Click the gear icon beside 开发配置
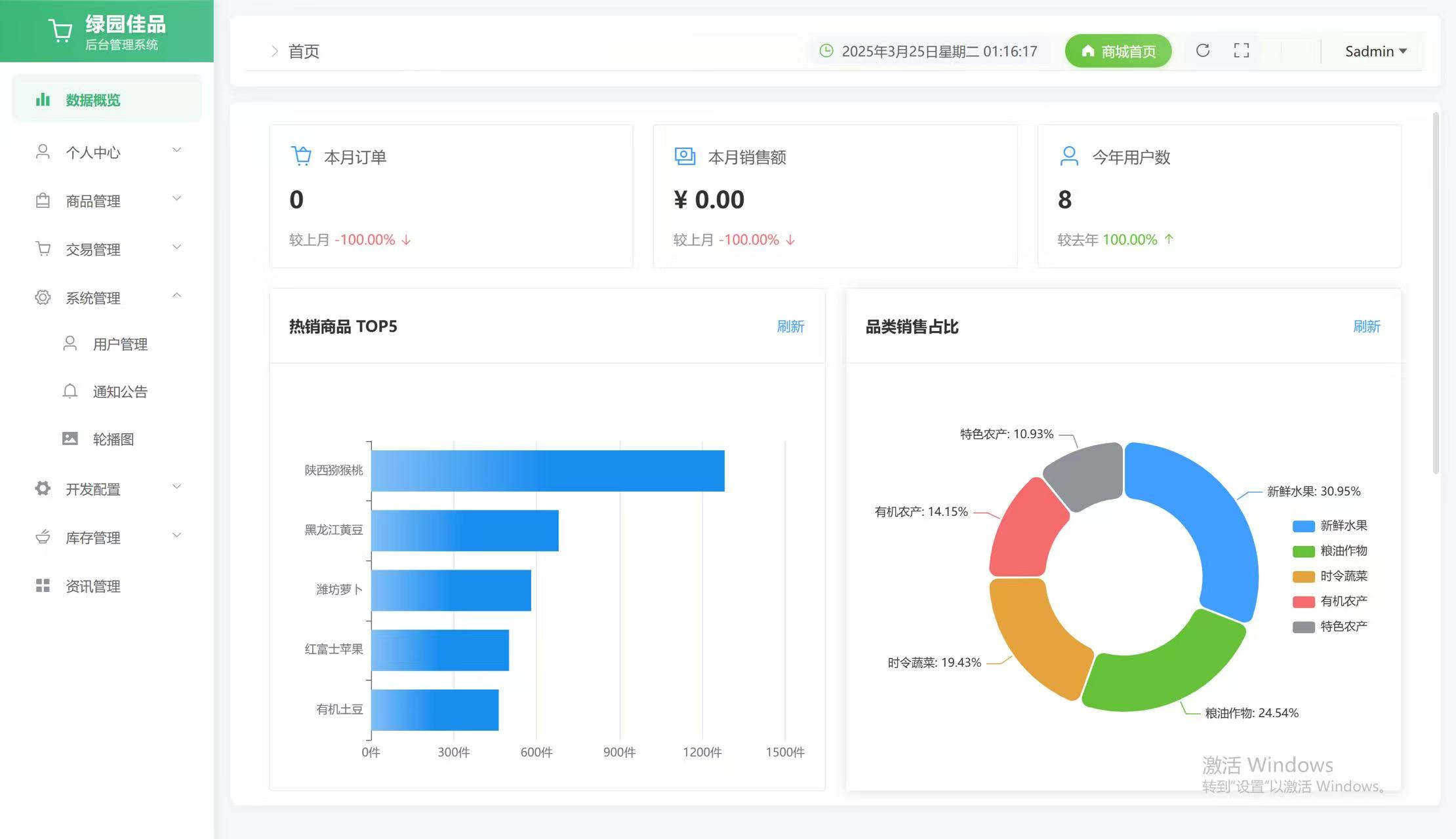This screenshot has height=839, width=1456. [43, 488]
